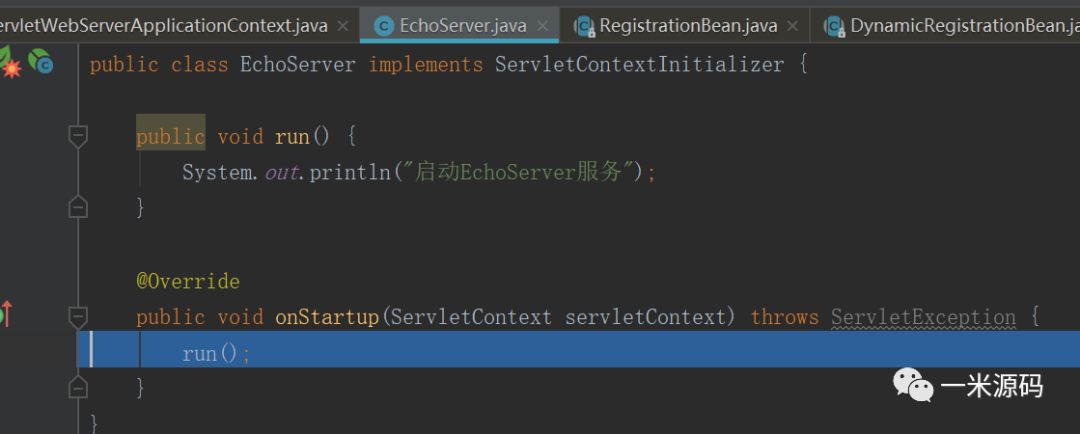Viewport: 1080px width, 434px height.
Task: Click the ServletContextInitializer interface name
Action: pyautogui.click(x=639, y=65)
